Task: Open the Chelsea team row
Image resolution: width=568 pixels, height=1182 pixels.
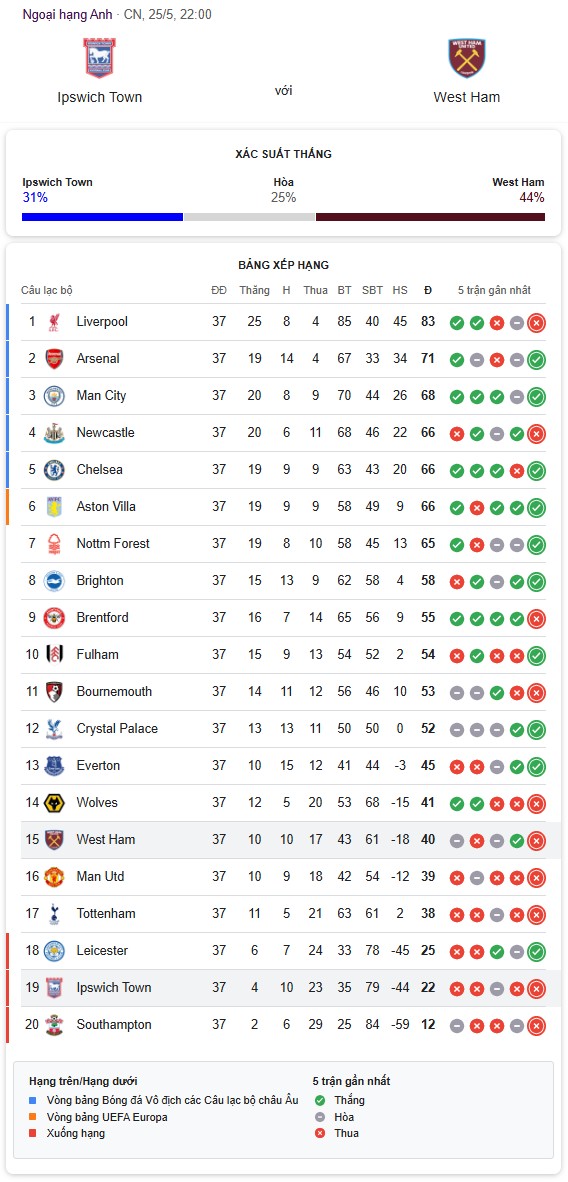Action: [283, 470]
